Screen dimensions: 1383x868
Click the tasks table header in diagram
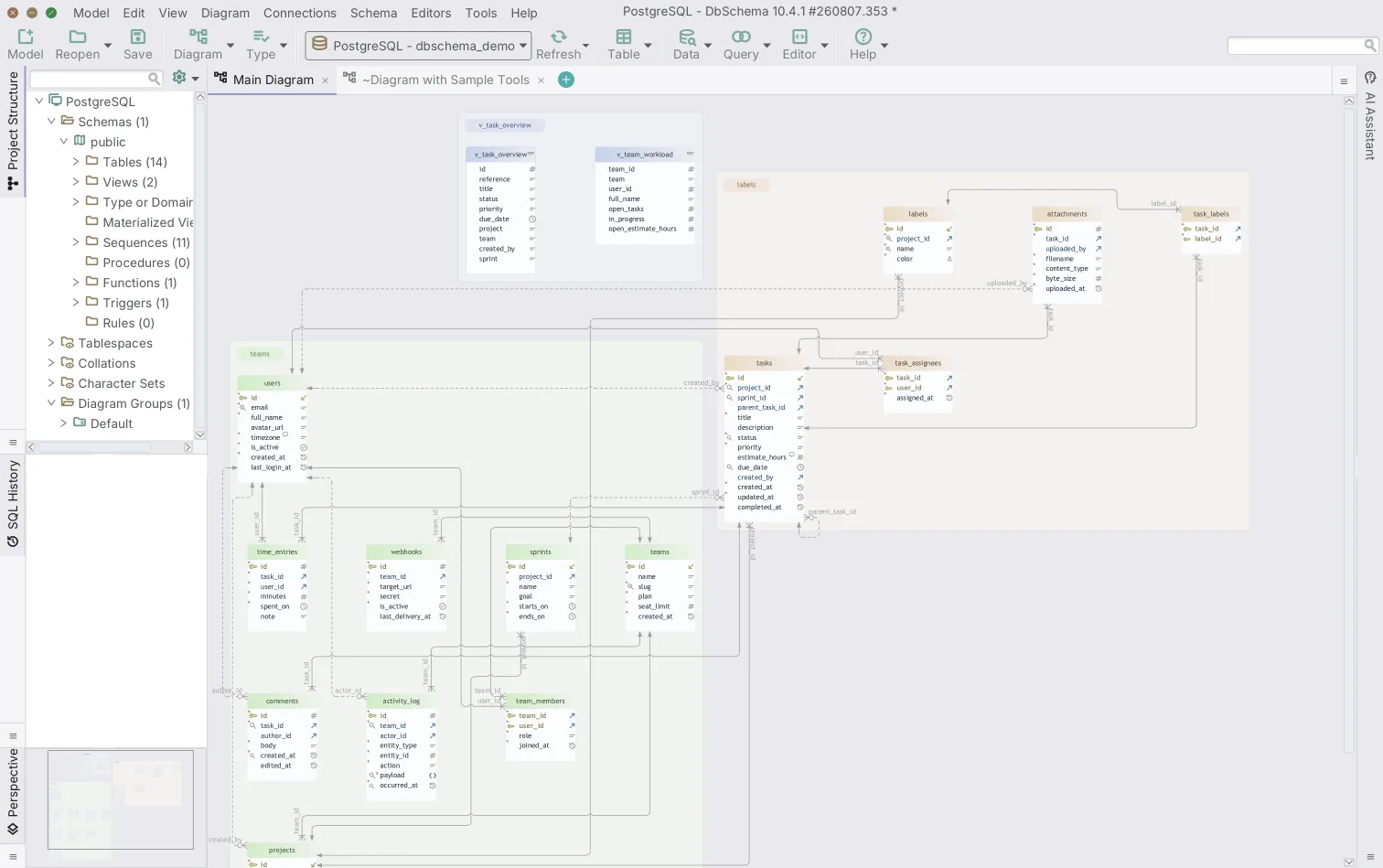click(764, 363)
